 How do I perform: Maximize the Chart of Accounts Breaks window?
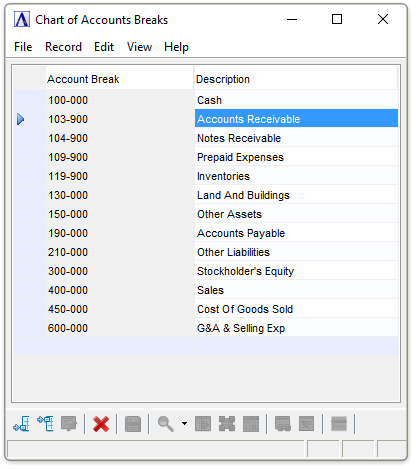pyautogui.click(x=337, y=19)
